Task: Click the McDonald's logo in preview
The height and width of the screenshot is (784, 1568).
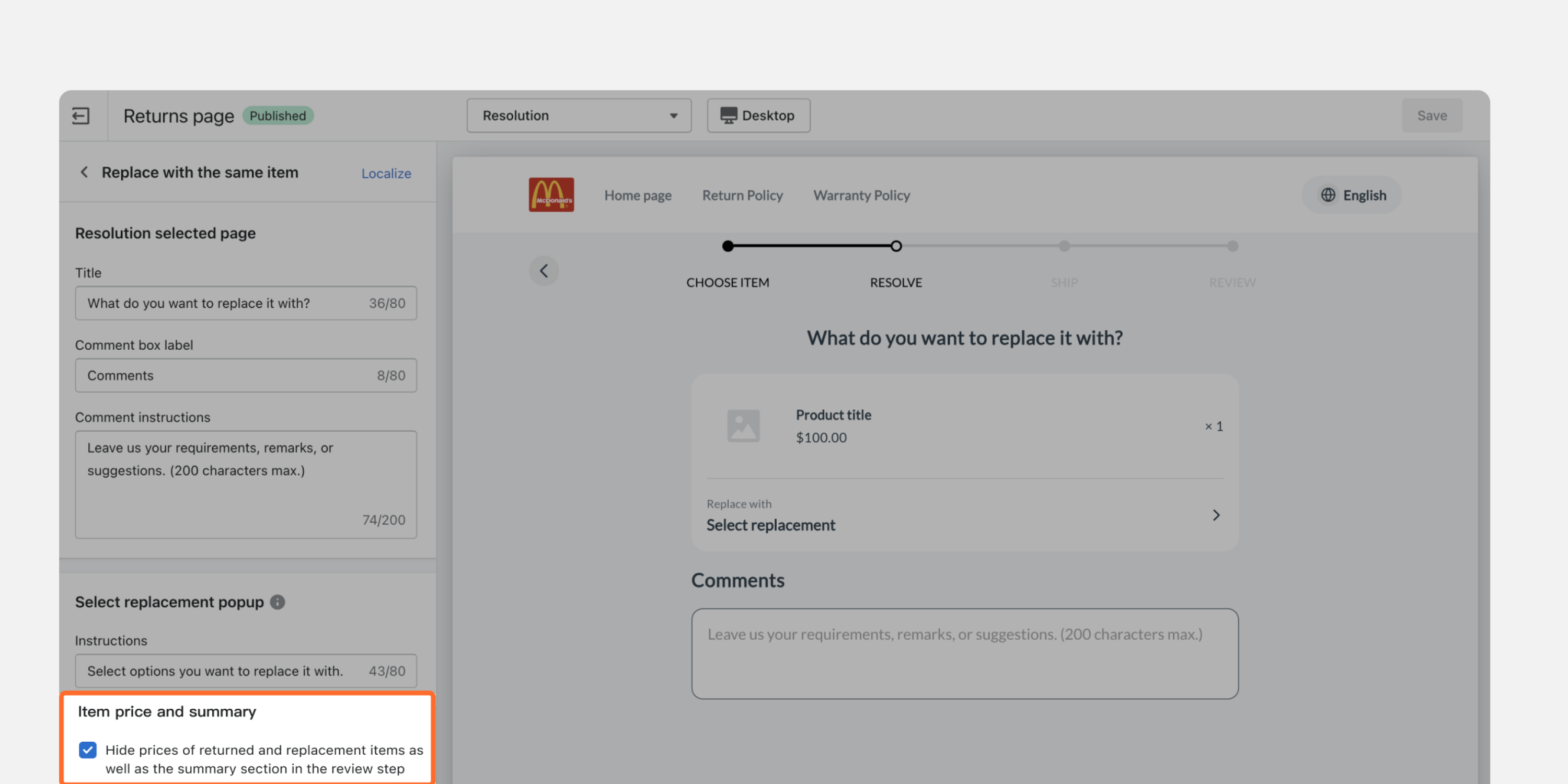Action: 551,195
